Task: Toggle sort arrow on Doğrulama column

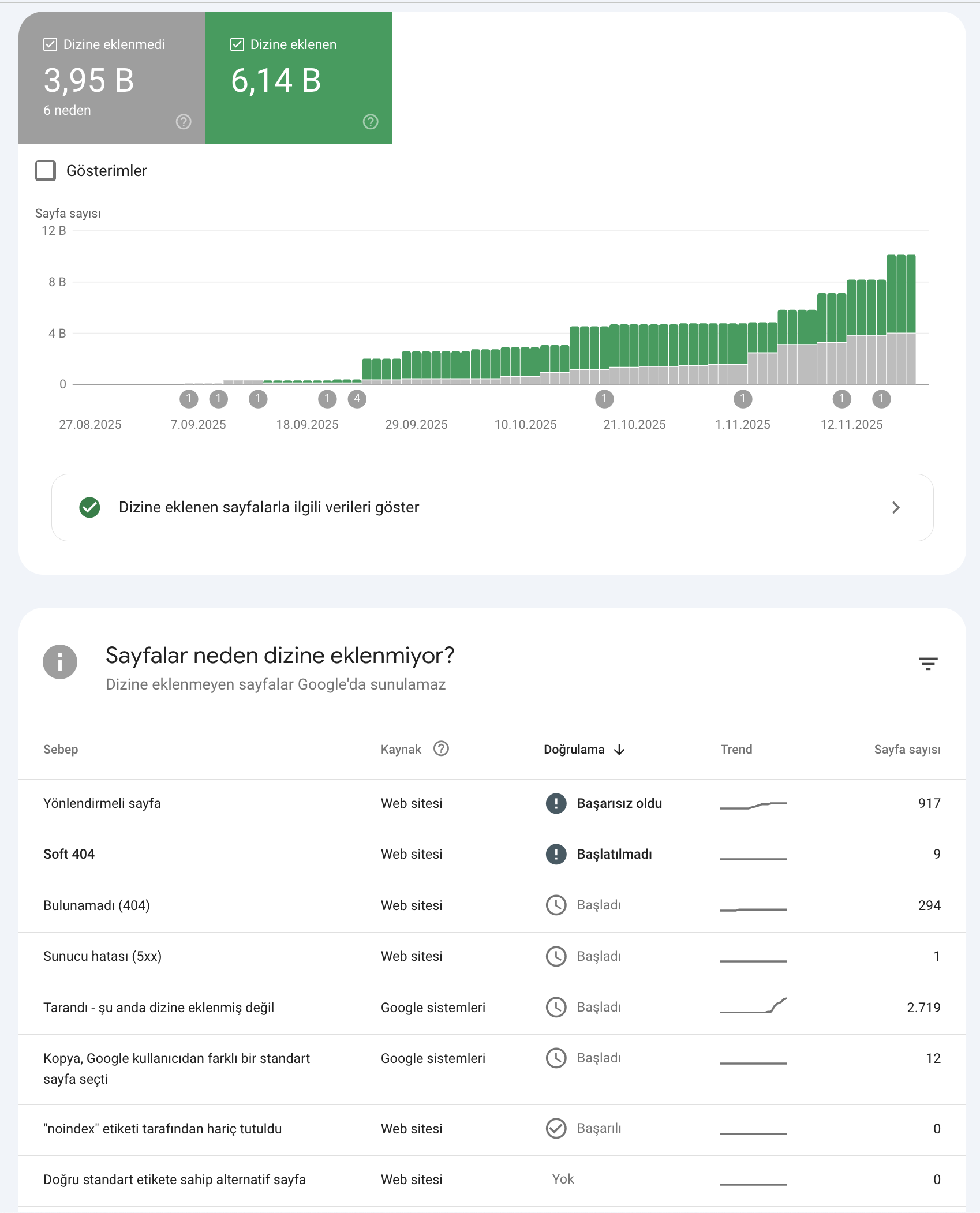Action: click(619, 750)
